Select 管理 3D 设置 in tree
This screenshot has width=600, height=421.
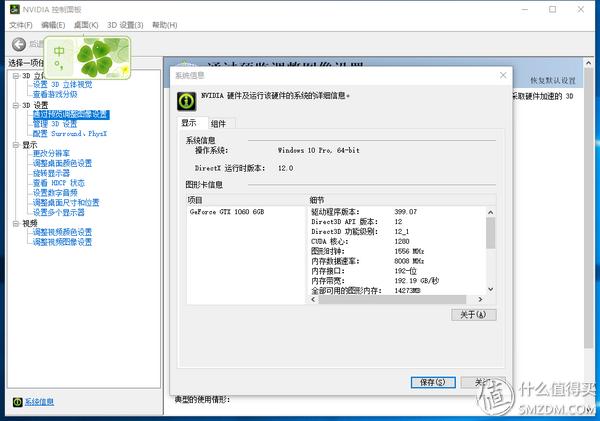tap(55, 124)
